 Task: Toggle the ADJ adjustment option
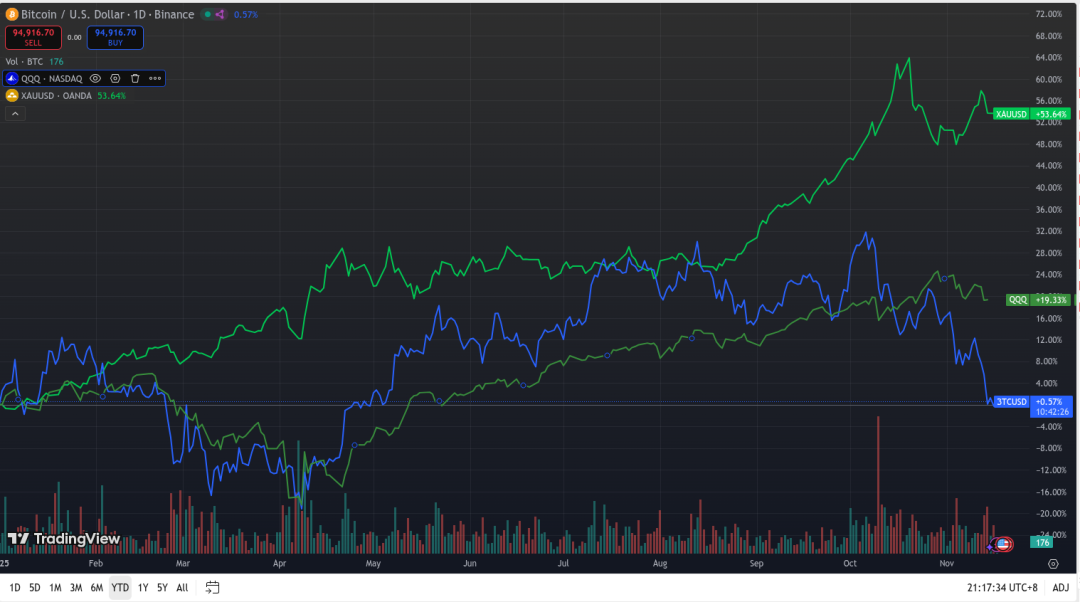coord(1061,588)
